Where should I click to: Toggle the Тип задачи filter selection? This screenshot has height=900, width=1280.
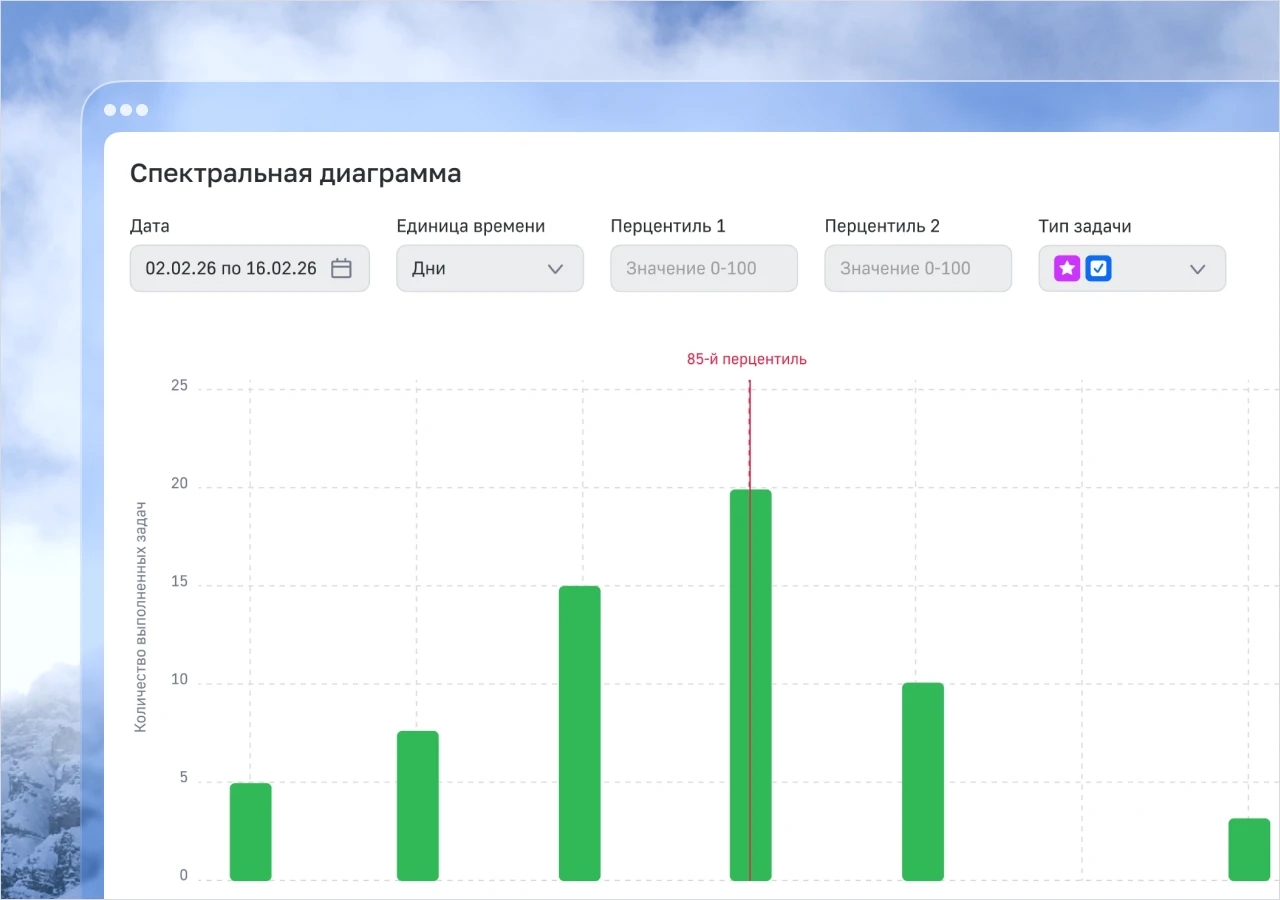click(1132, 268)
